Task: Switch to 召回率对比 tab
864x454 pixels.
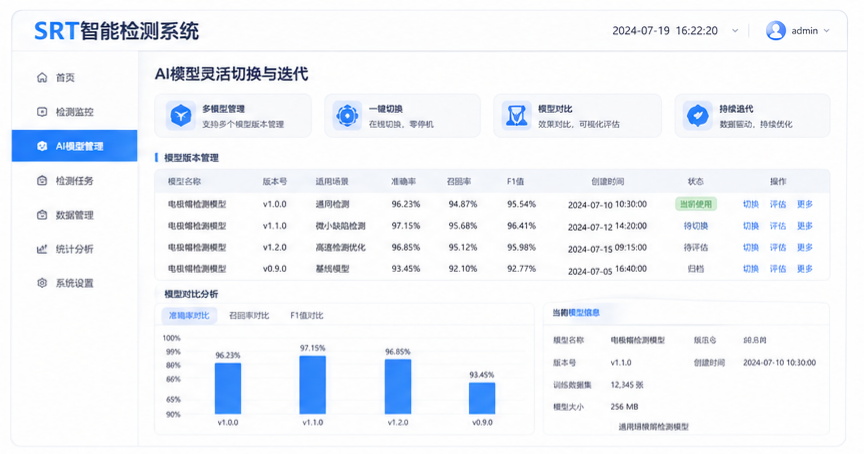Action: (249, 316)
